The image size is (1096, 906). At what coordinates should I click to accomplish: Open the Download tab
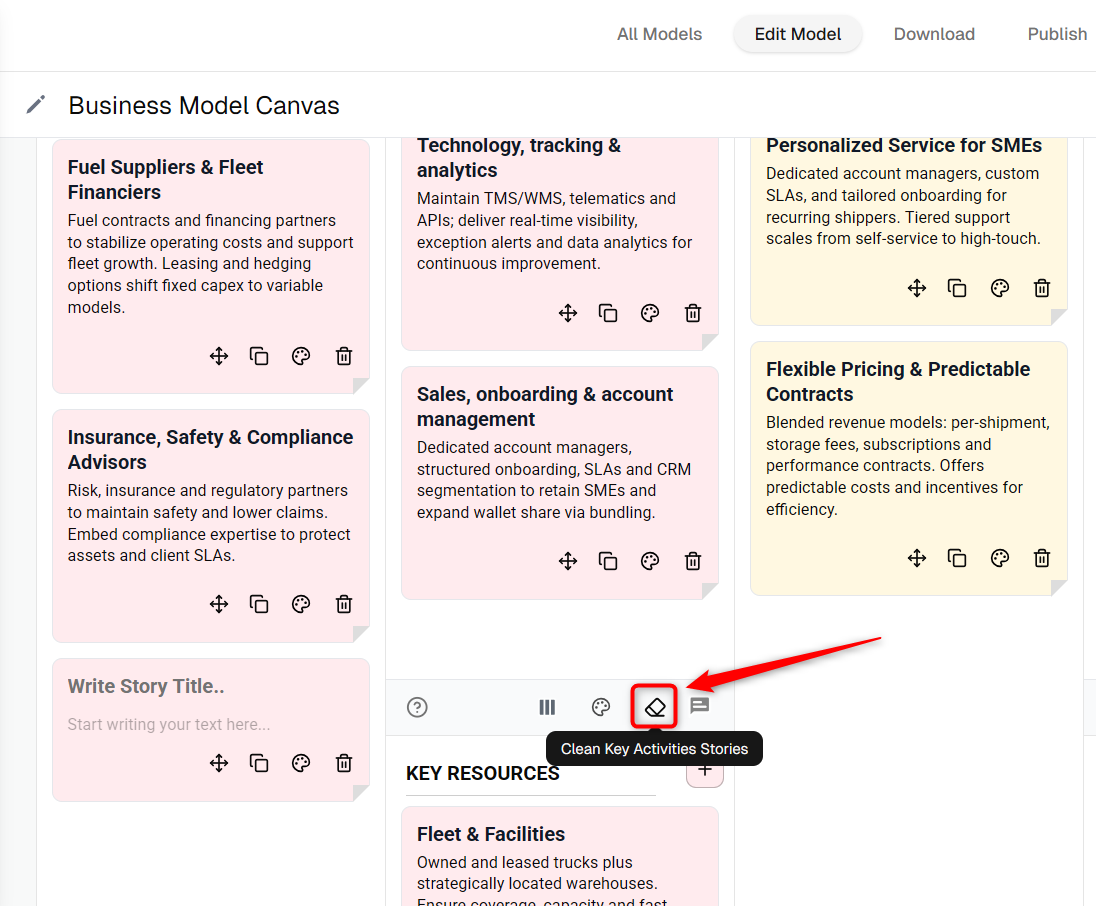pyautogui.click(x=934, y=34)
